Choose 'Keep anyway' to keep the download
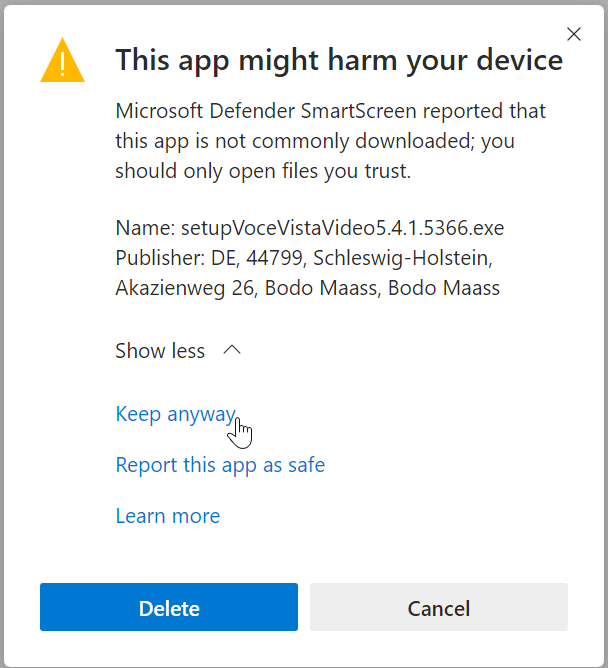 [175, 414]
